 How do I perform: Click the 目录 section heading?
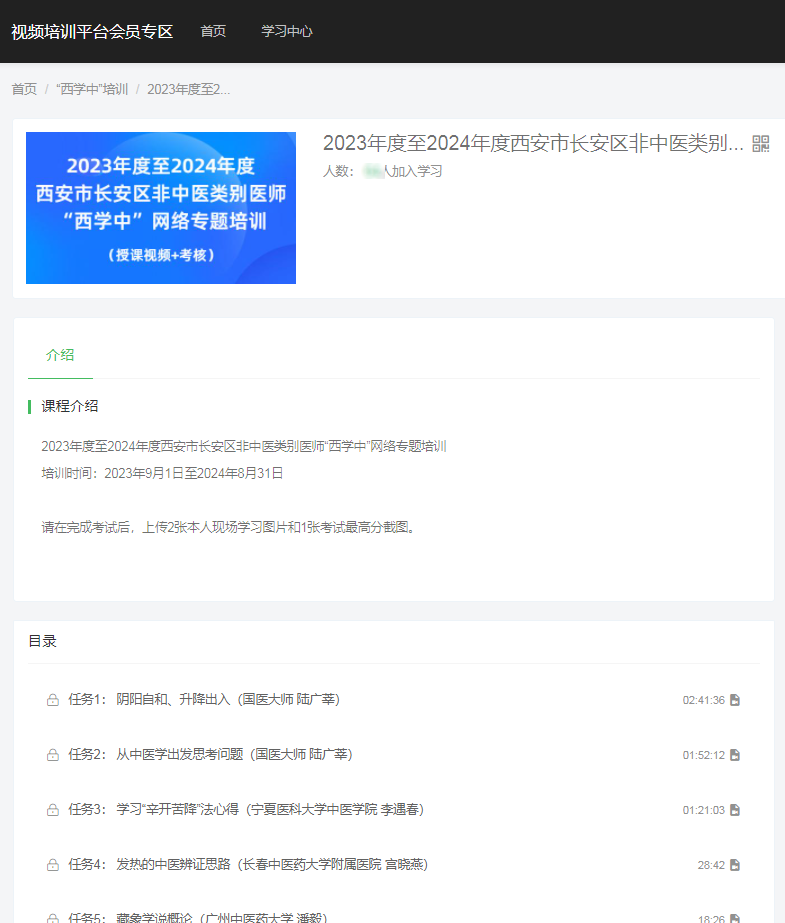pyautogui.click(x=42, y=641)
